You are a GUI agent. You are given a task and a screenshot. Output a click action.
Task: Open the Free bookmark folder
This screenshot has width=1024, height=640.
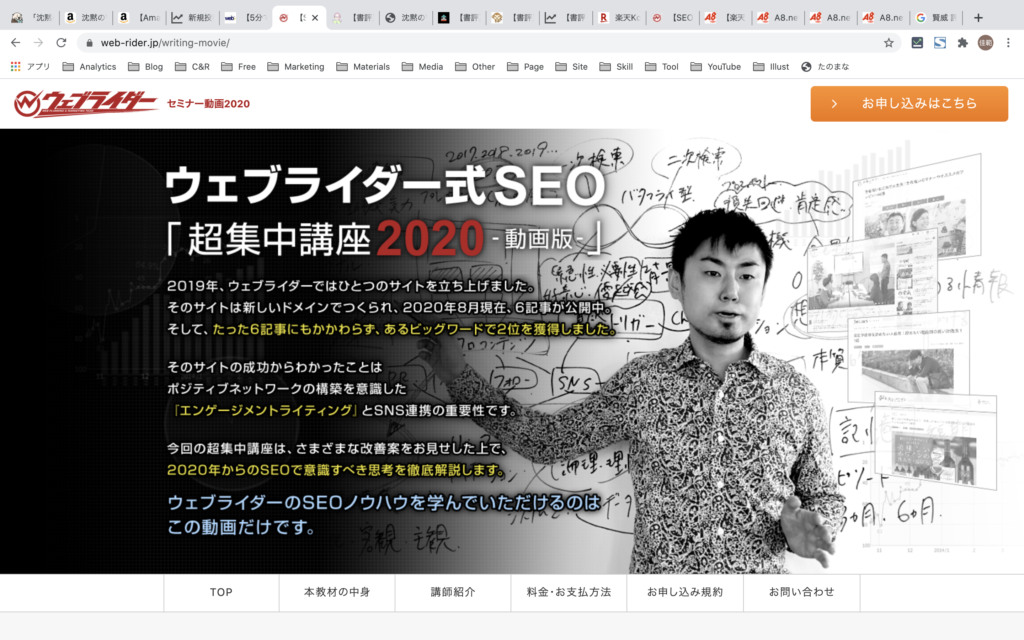click(238, 67)
